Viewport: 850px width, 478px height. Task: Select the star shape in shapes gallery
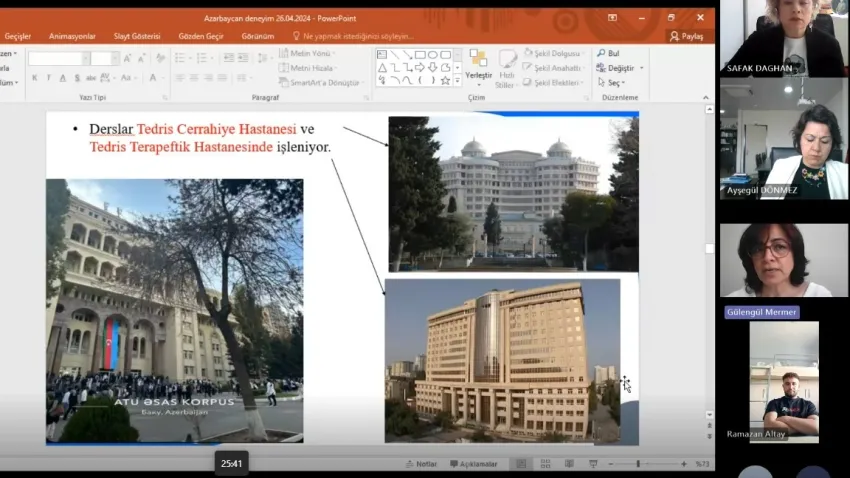click(445, 80)
